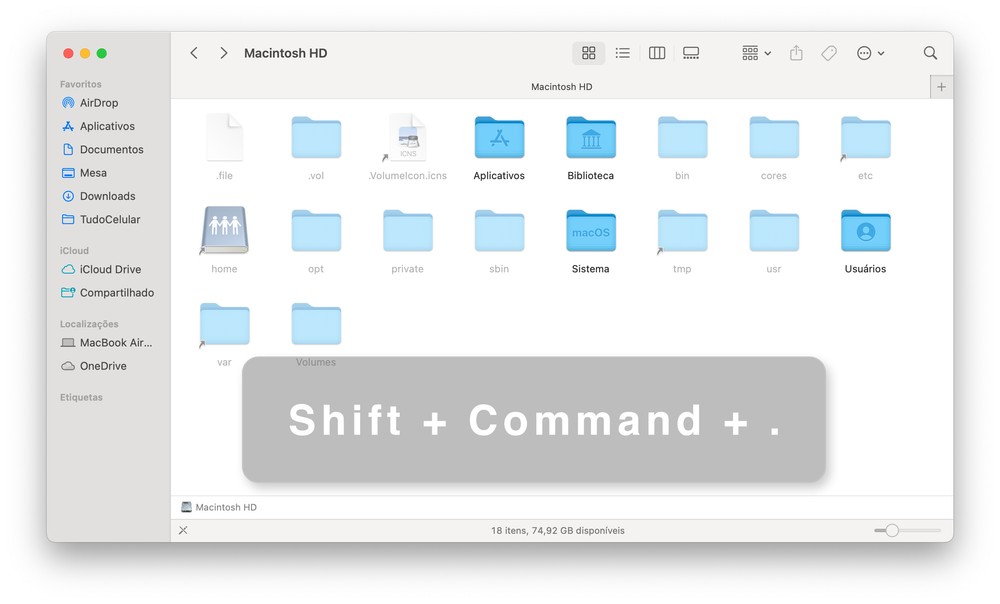The image size is (1000, 604).
Task: Switch to column view
Action: [x=657, y=53]
